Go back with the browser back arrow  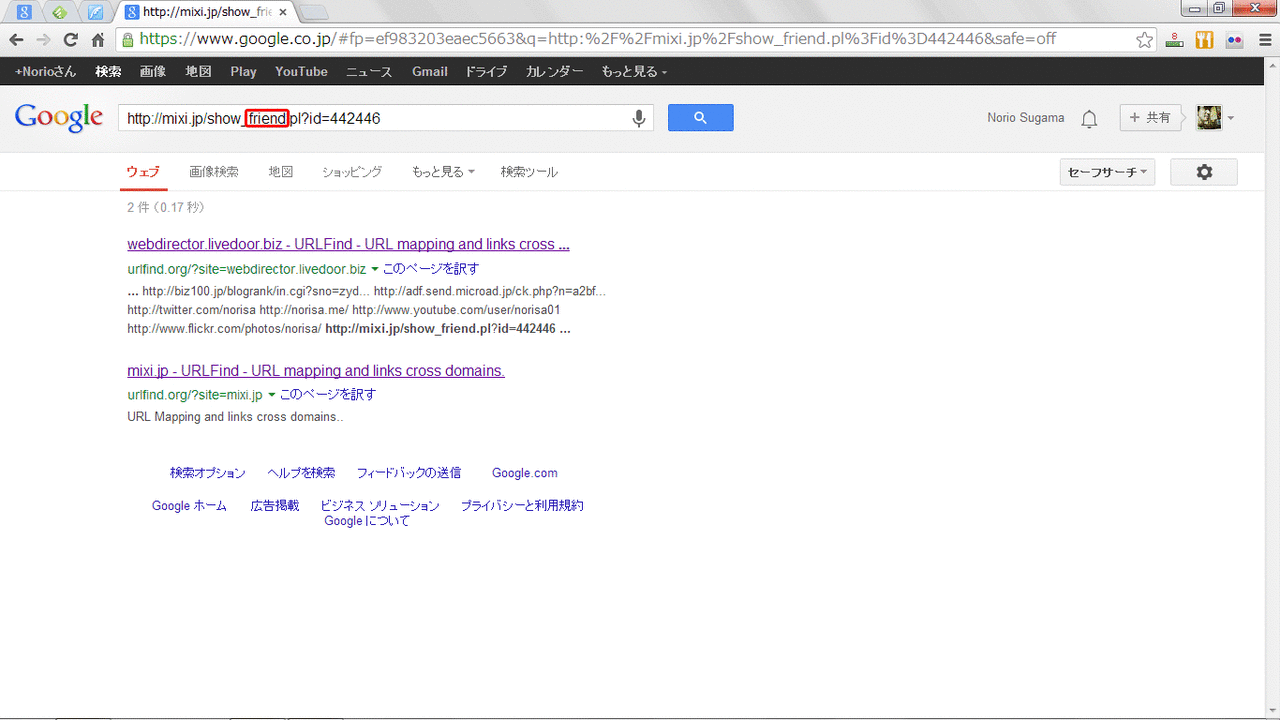[x=17, y=40]
